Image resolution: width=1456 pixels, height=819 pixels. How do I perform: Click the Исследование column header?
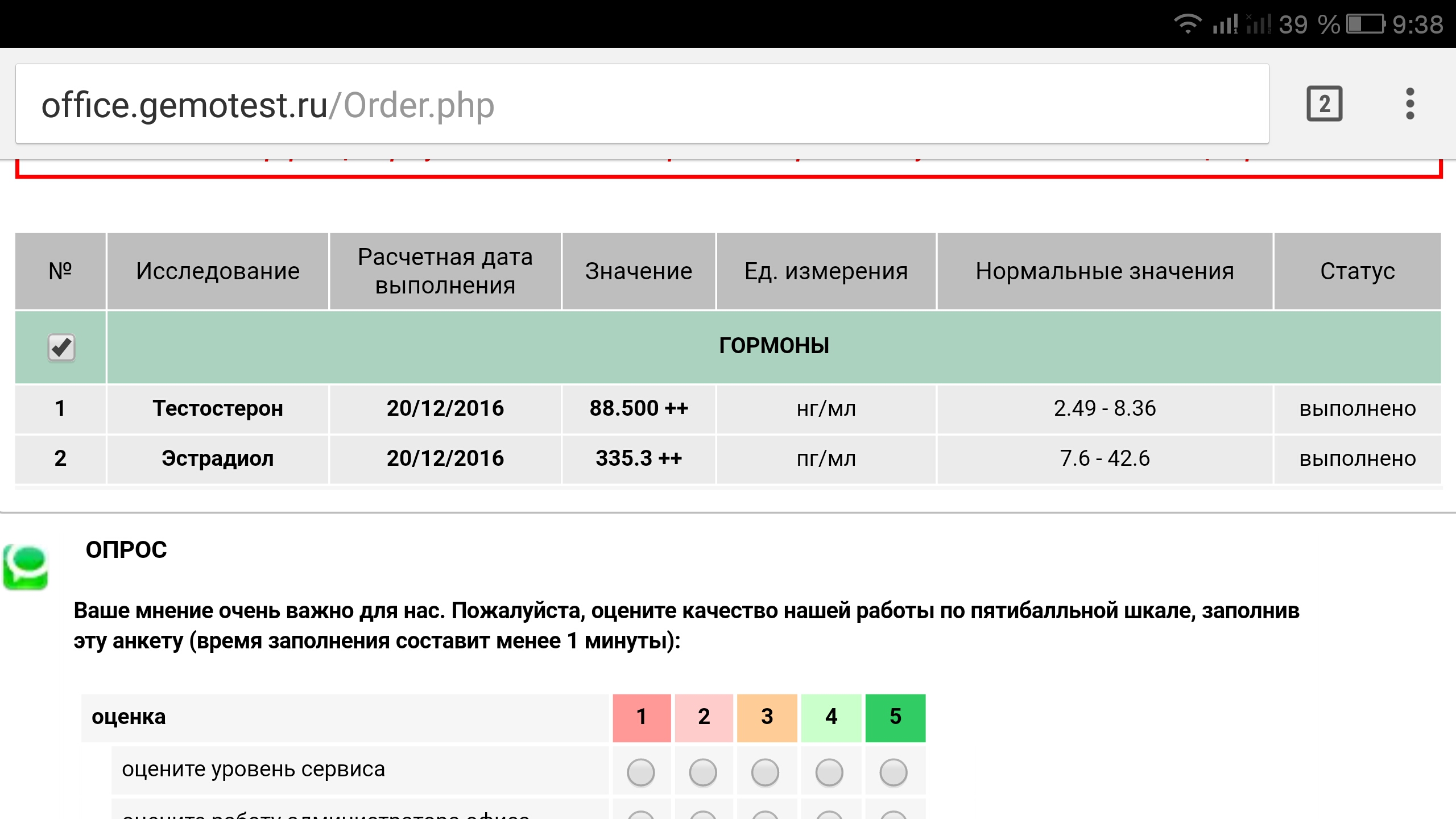218,271
